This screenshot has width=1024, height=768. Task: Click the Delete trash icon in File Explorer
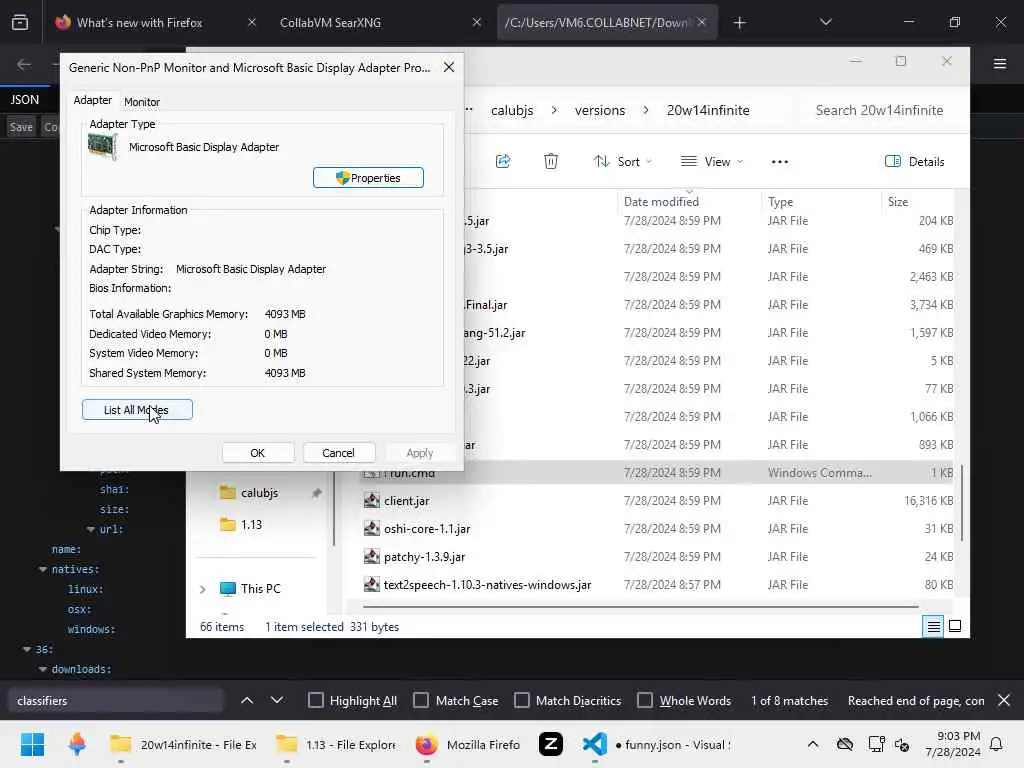[551, 161]
